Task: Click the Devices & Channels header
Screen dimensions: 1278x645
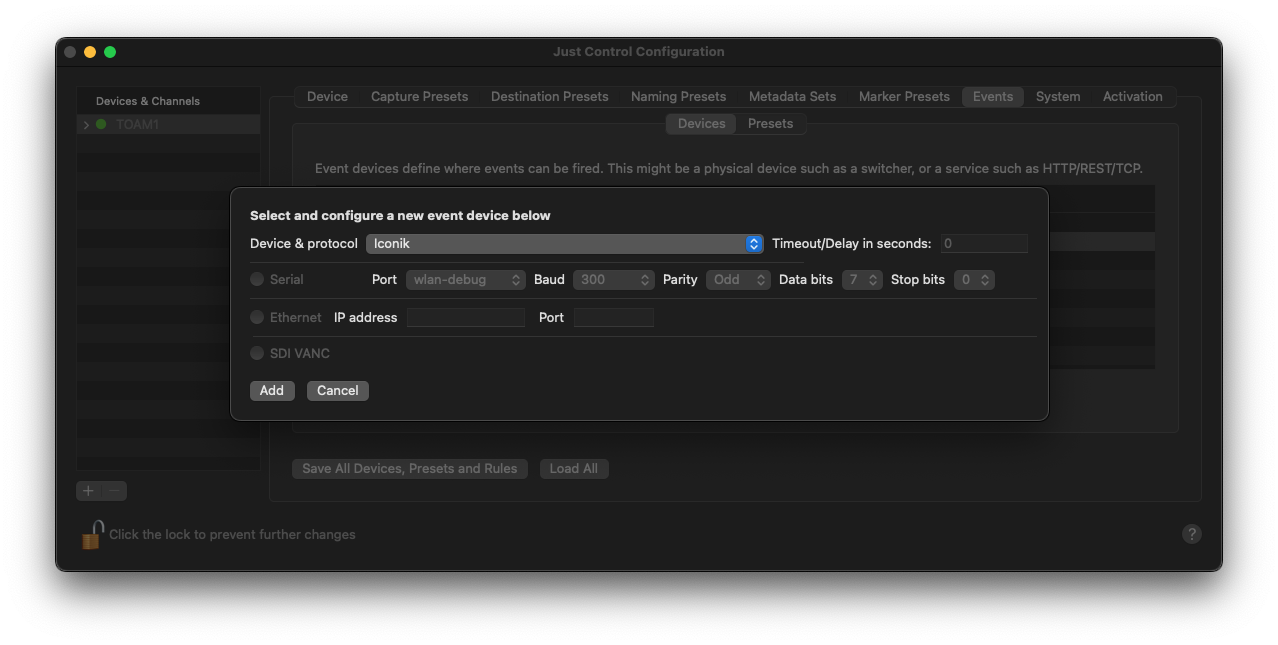Action: point(148,101)
